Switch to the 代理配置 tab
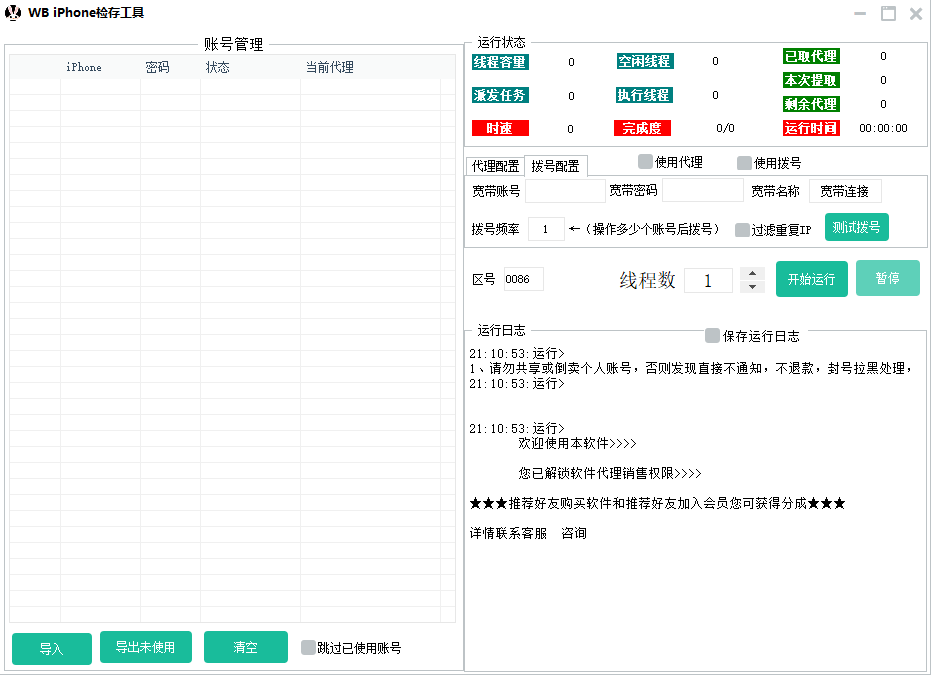This screenshot has width=931, height=675. point(495,166)
